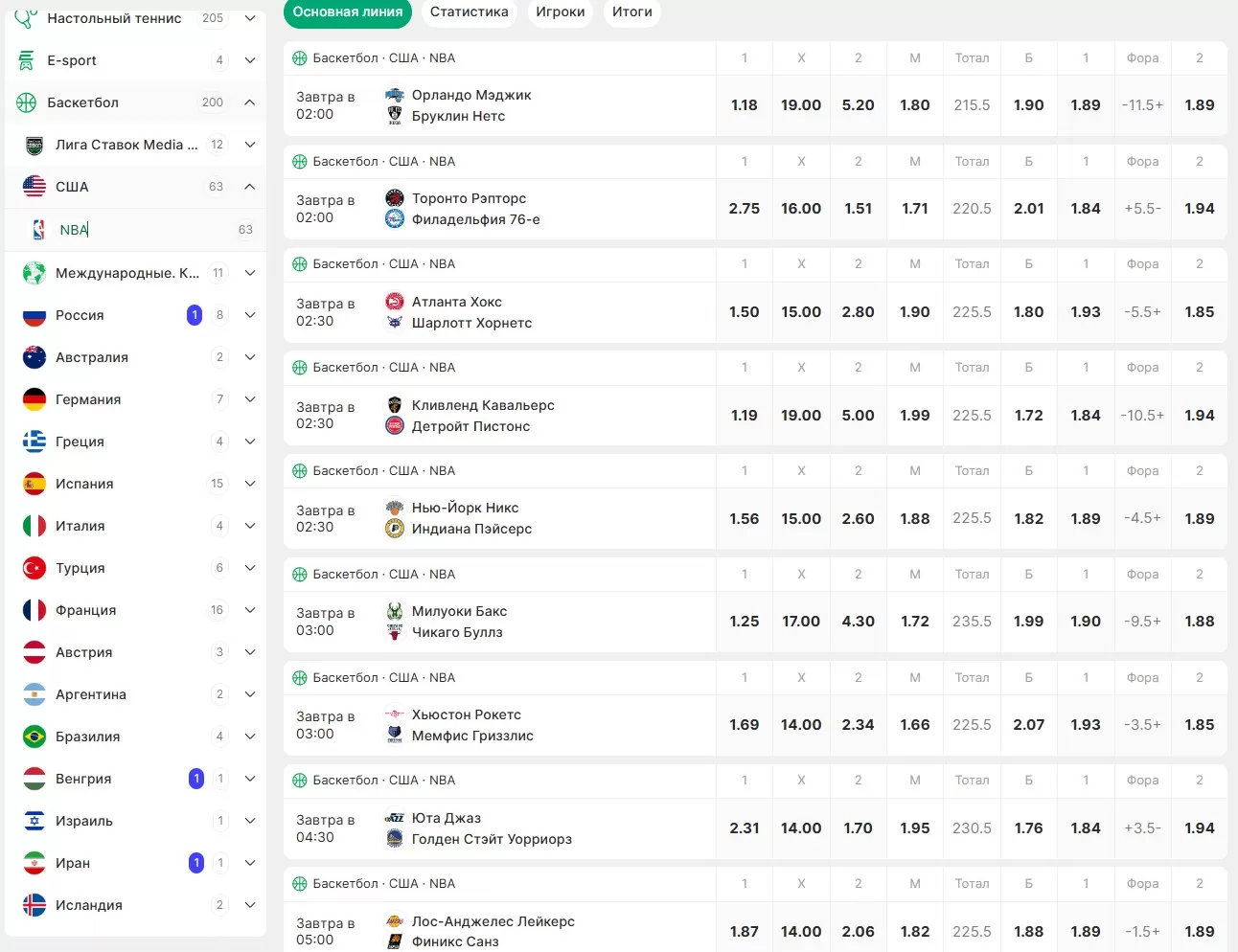Open the Игроки tab
Viewport: 1238px width, 952px height.
click(561, 12)
